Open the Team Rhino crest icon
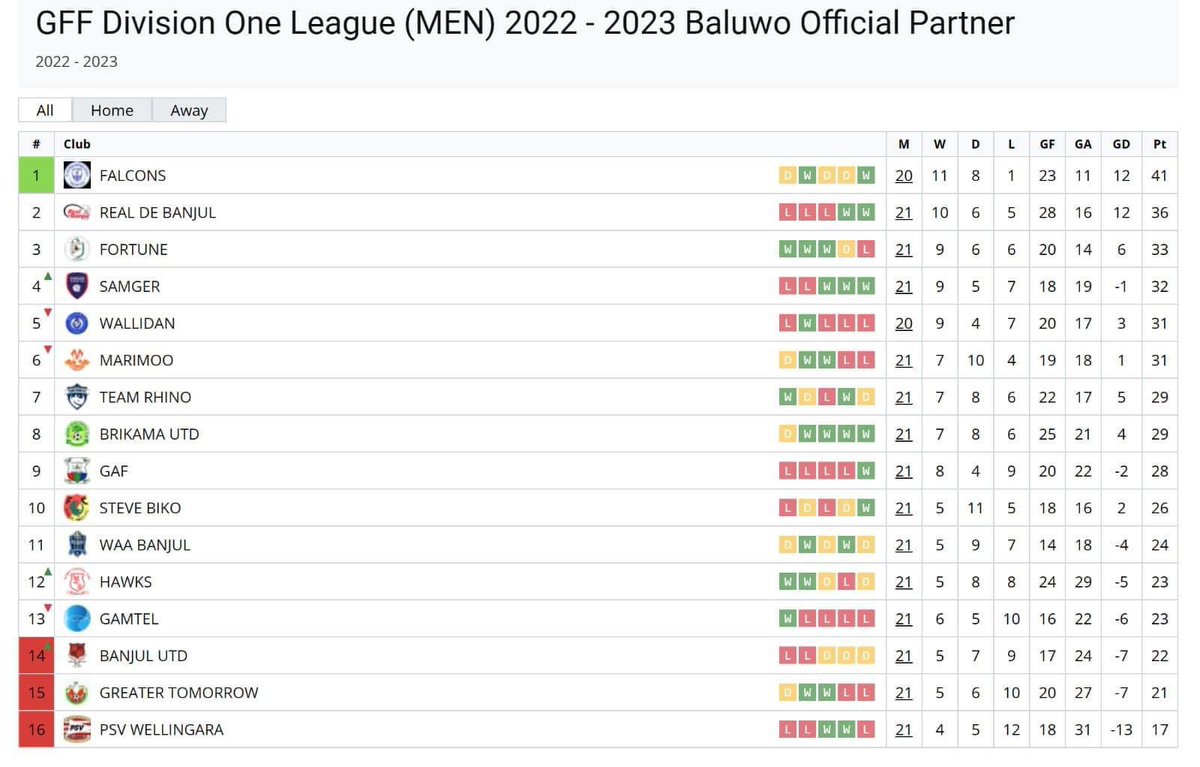1200x767 pixels. tap(77, 397)
